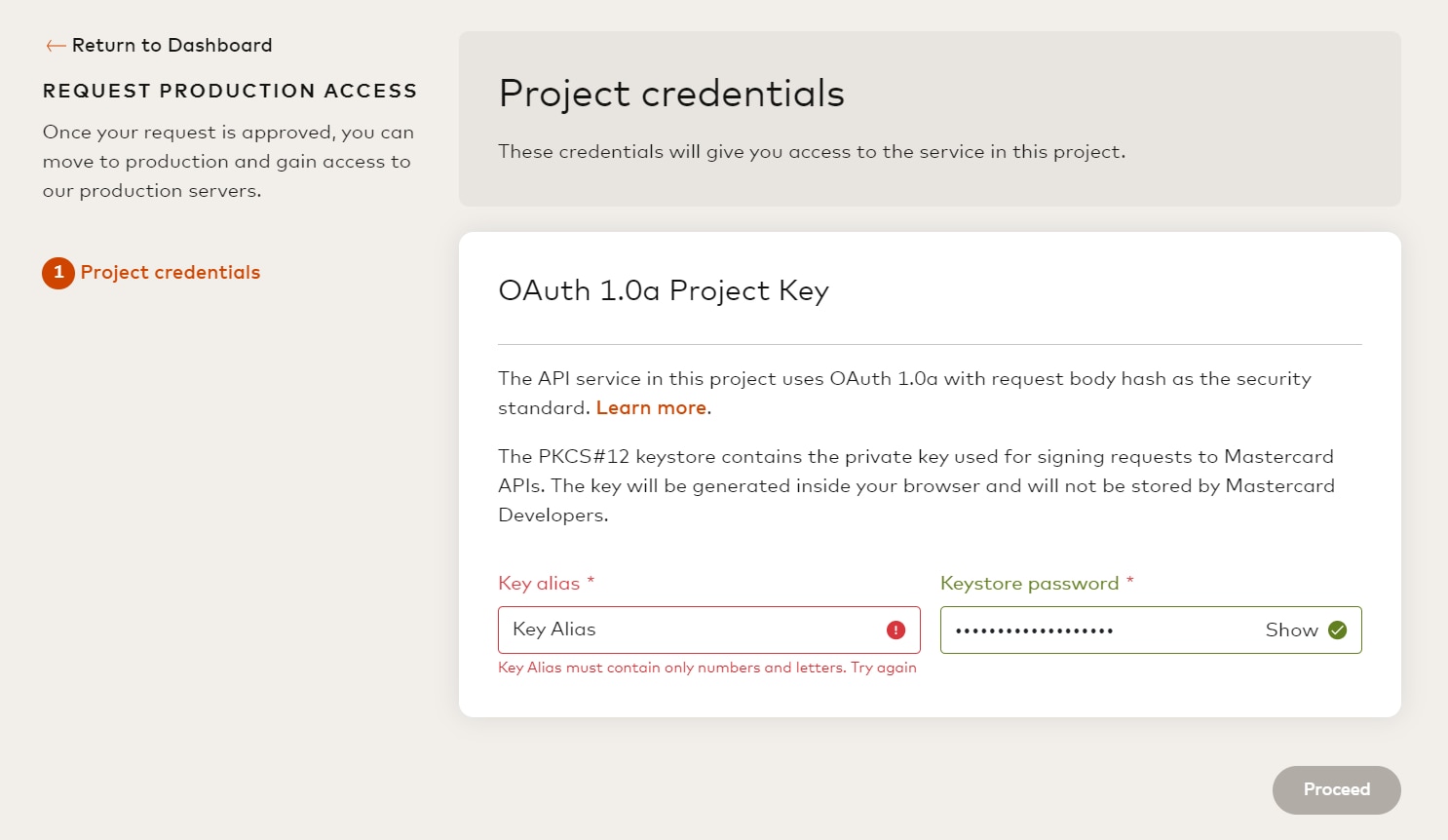Screen dimensions: 1448x840
Task: Click the OAuth 1.0a Project Key heading
Action: (664, 290)
